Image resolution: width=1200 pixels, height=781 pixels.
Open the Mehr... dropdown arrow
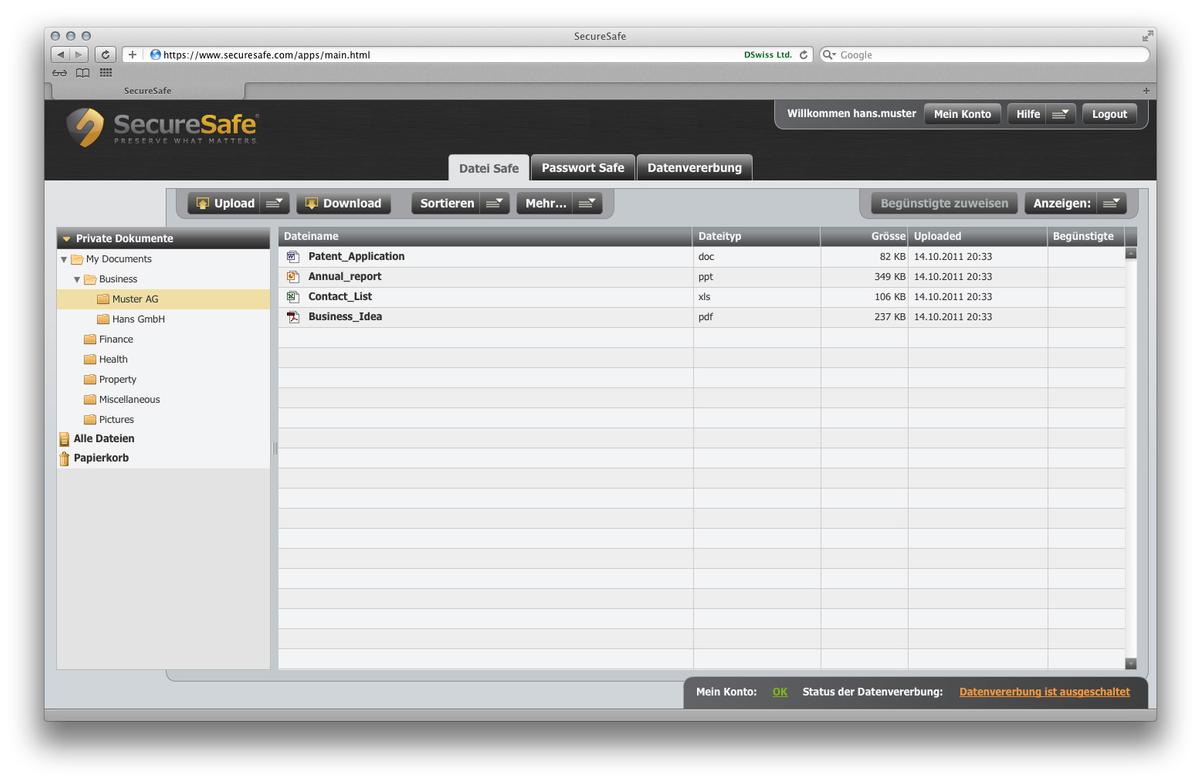(x=589, y=203)
